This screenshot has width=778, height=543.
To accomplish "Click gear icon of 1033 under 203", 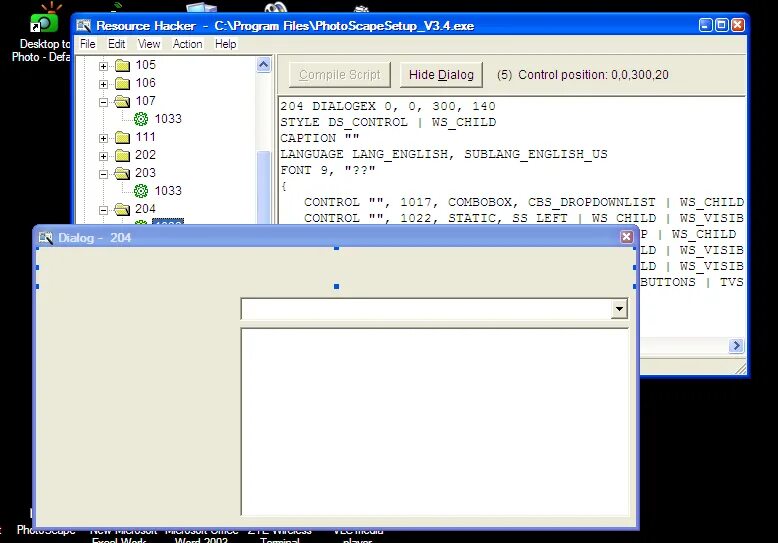I will tap(141, 191).
